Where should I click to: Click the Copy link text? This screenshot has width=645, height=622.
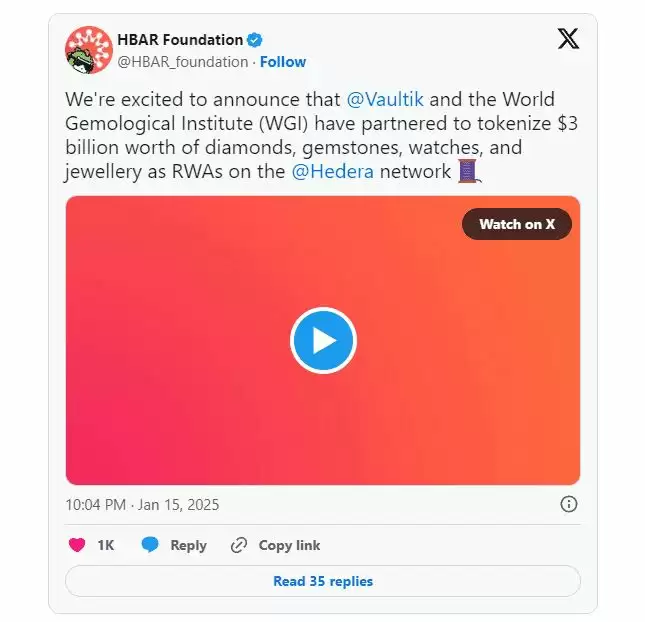pos(289,545)
